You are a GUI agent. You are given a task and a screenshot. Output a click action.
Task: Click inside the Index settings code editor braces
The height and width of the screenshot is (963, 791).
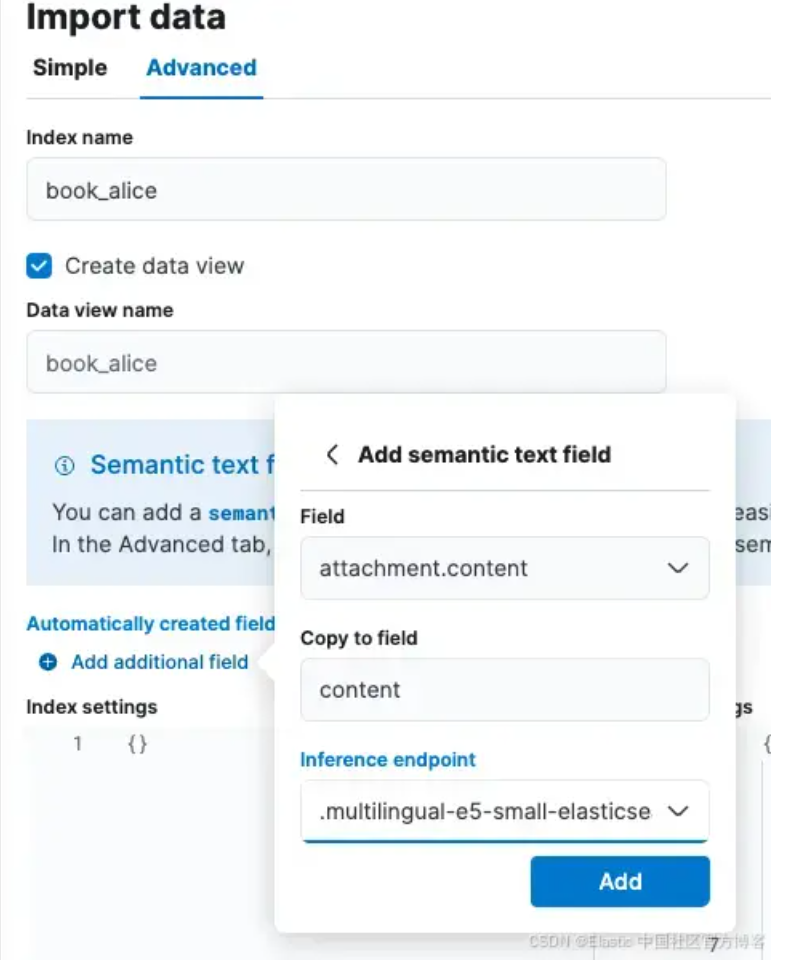point(138,745)
